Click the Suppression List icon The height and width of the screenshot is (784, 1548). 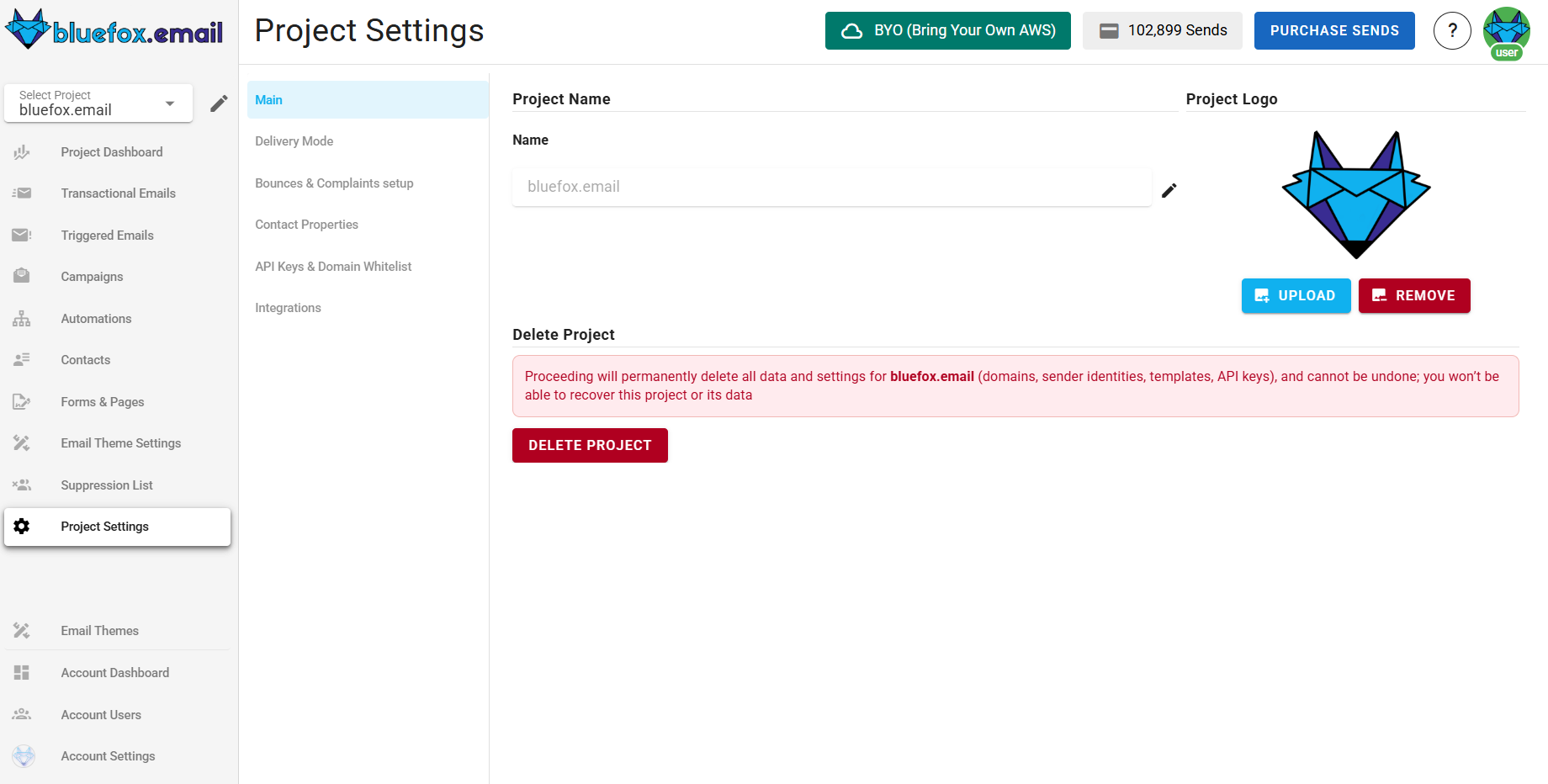(21, 485)
